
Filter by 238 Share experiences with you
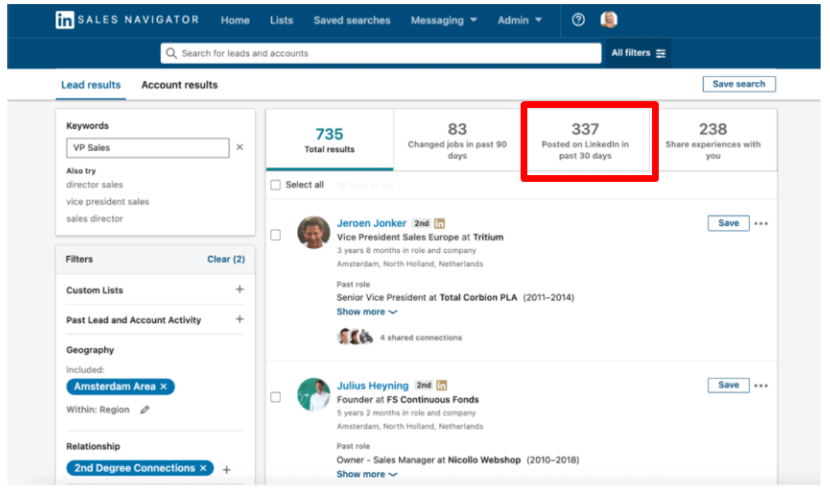click(713, 140)
